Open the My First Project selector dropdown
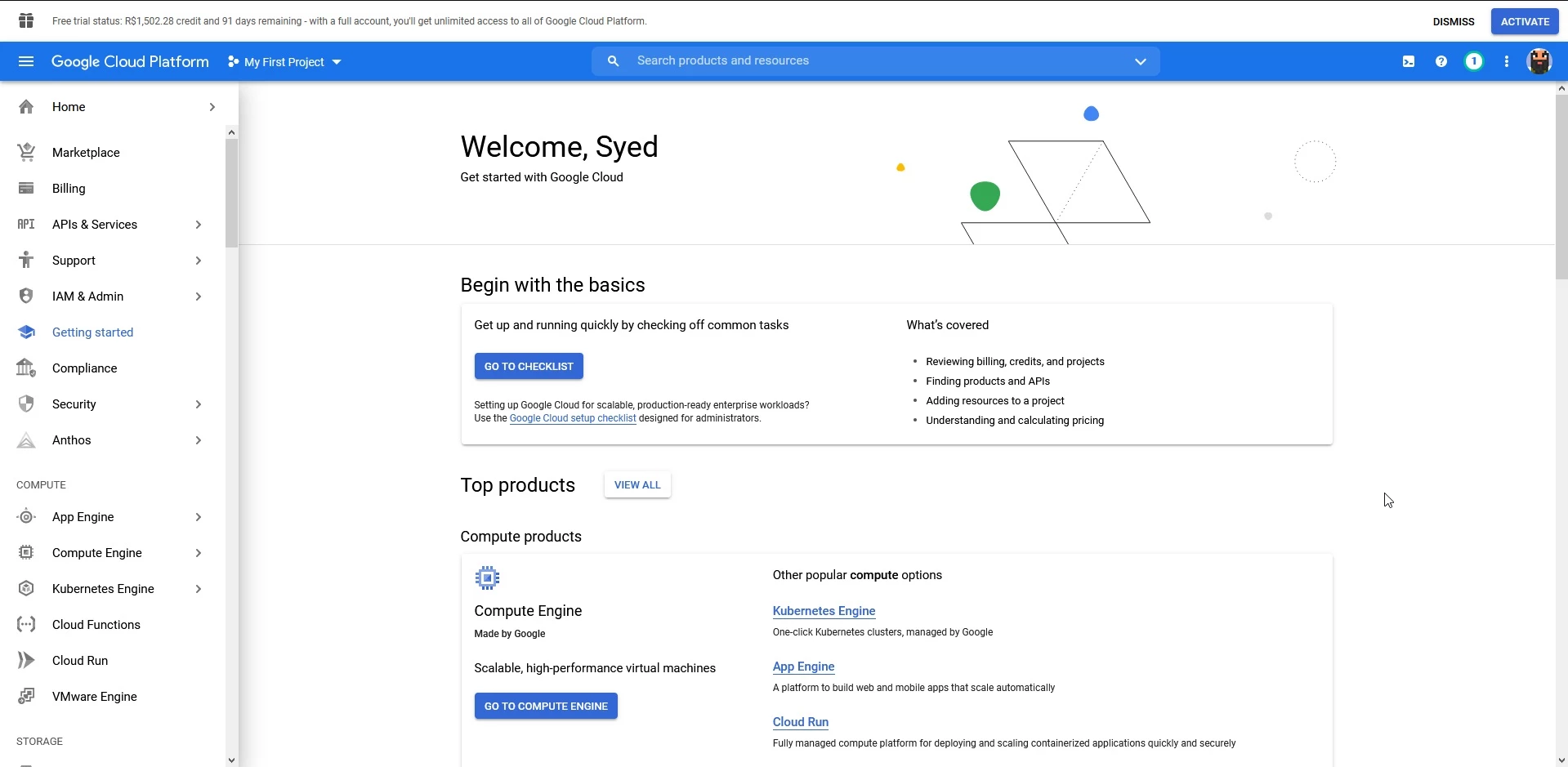The width and height of the screenshot is (1568, 767). point(284,62)
